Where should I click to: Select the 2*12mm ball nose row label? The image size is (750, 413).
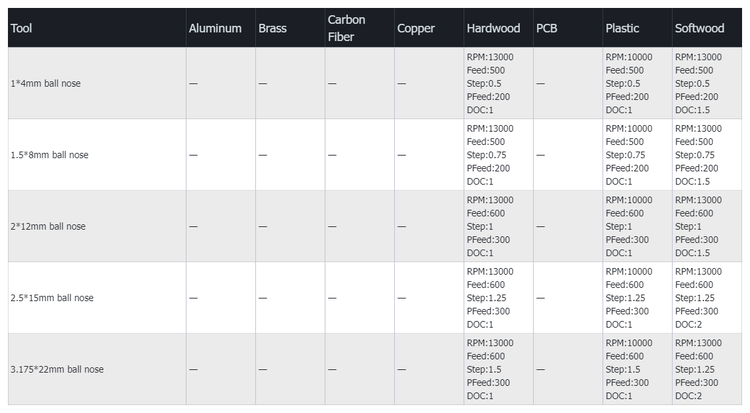[48, 226]
